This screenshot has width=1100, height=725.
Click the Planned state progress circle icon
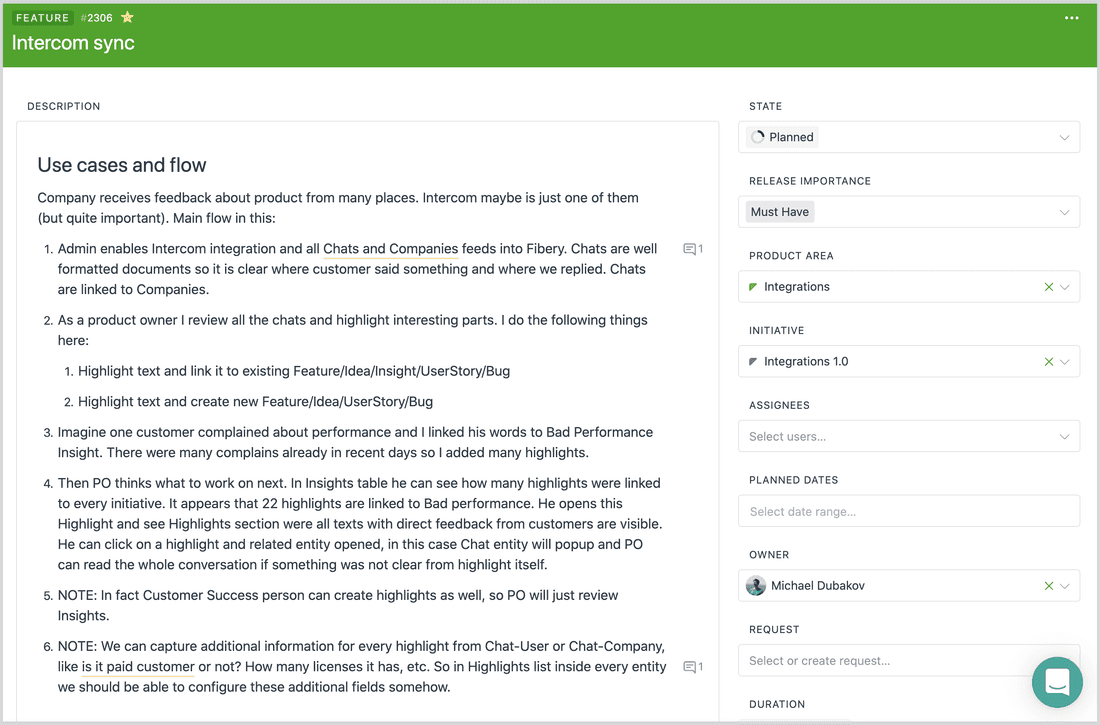(757, 136)
